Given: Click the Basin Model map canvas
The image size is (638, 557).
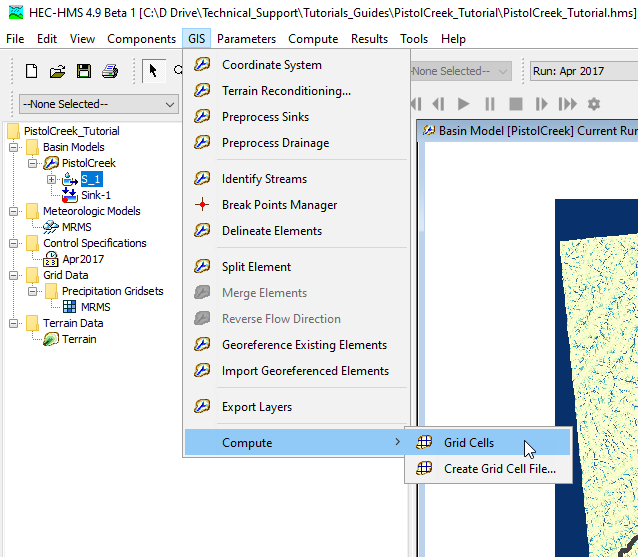Looking at the screenshot, I should tap(531, 350).
